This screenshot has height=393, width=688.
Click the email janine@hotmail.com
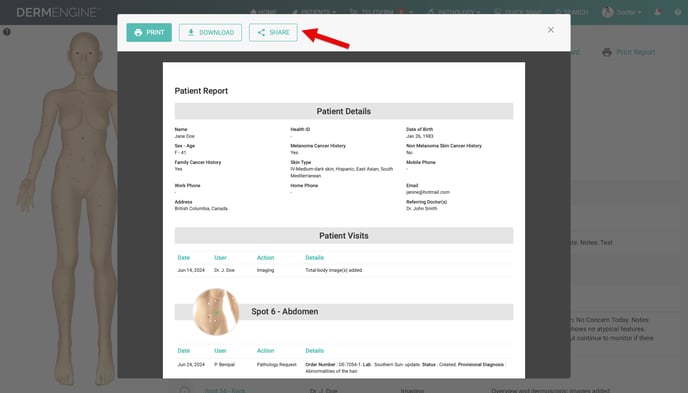pos(428,192)
